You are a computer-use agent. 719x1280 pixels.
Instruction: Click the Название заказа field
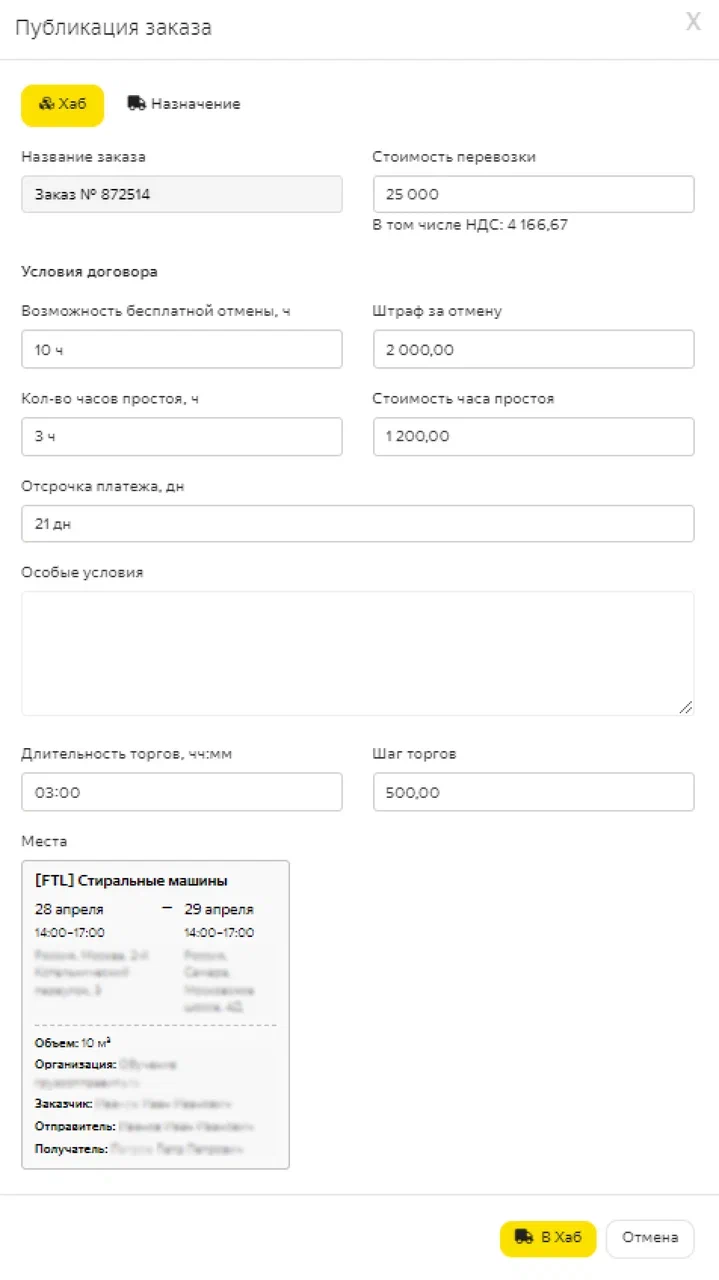[x=181, y=194]
